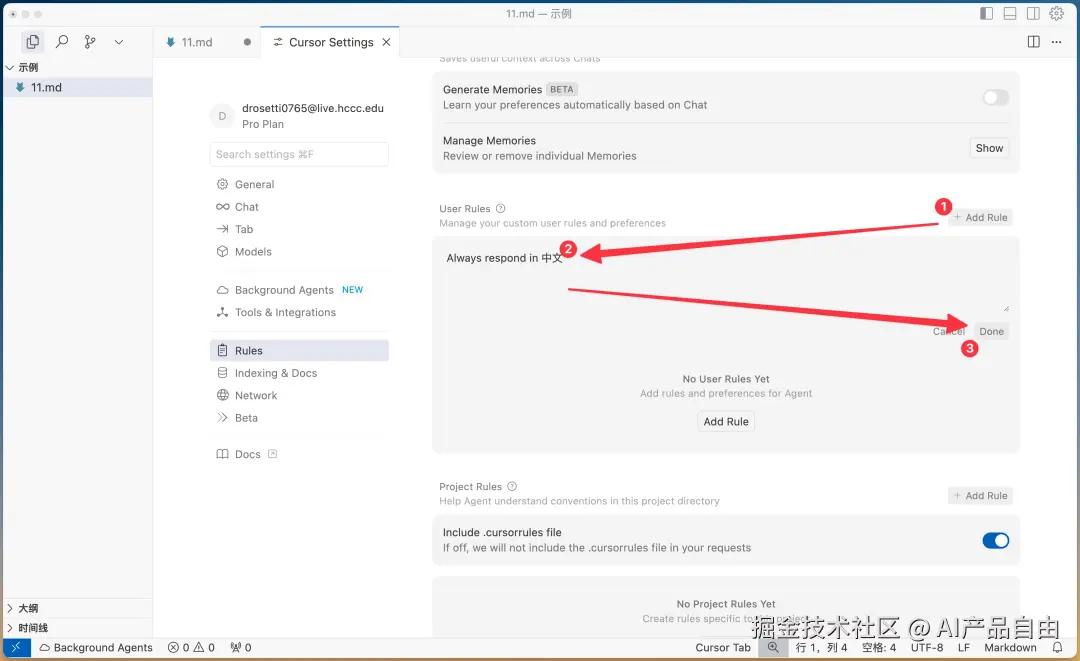The width and height of the screenshot is (1080, 661).
Task: Click Add Rule beside Project Rules heading
Action: click(981, 496)
